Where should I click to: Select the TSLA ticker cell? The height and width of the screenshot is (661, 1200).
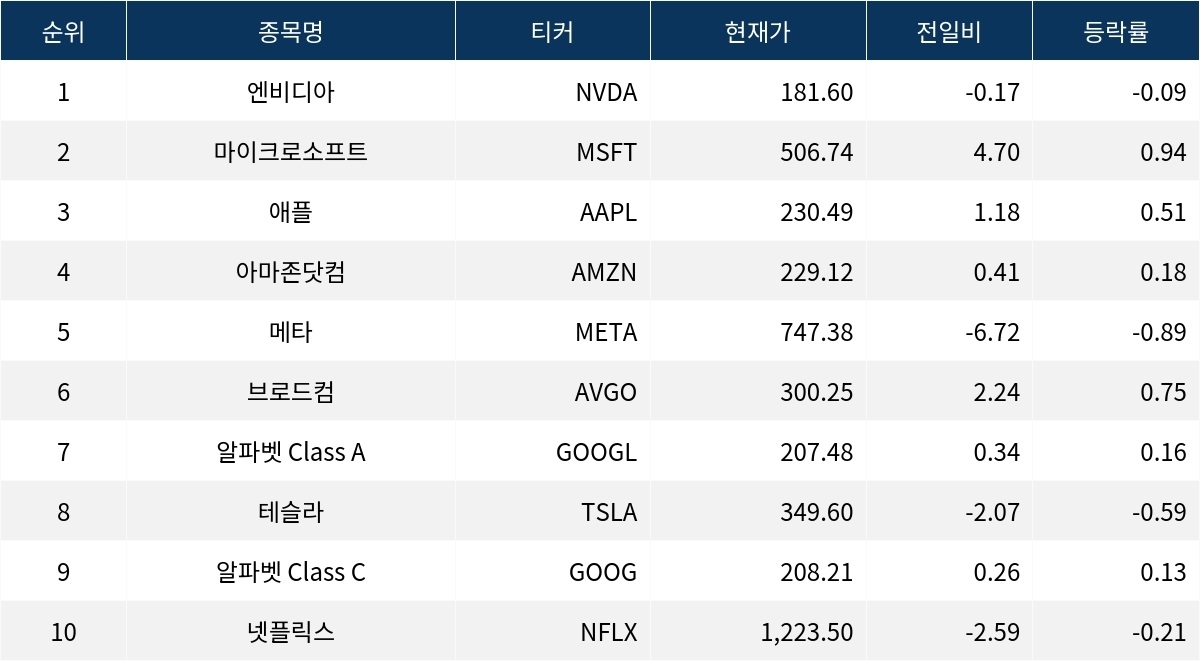tap(609, 512)
